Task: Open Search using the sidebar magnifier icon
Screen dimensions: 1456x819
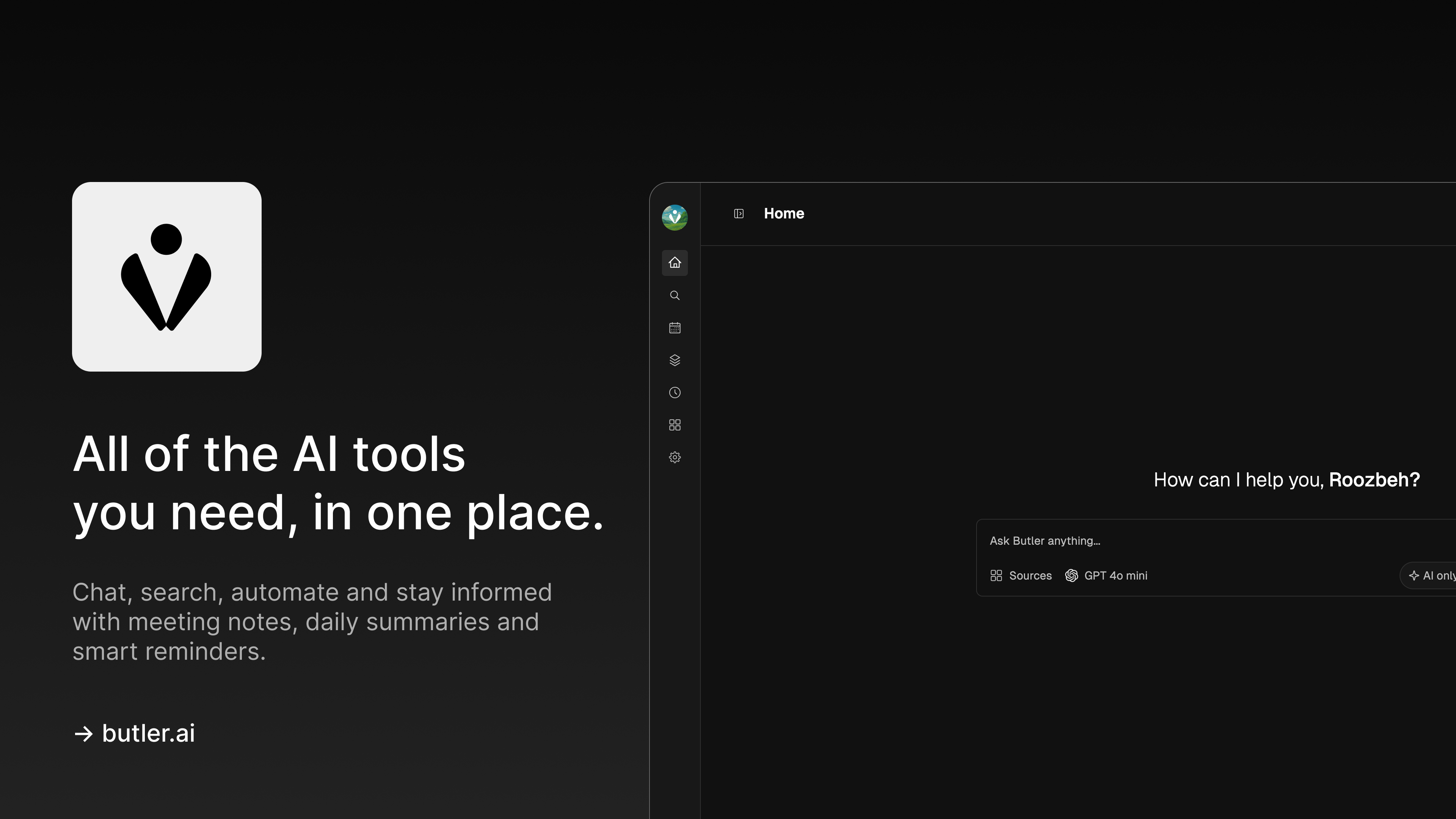Action: (674, 296)
